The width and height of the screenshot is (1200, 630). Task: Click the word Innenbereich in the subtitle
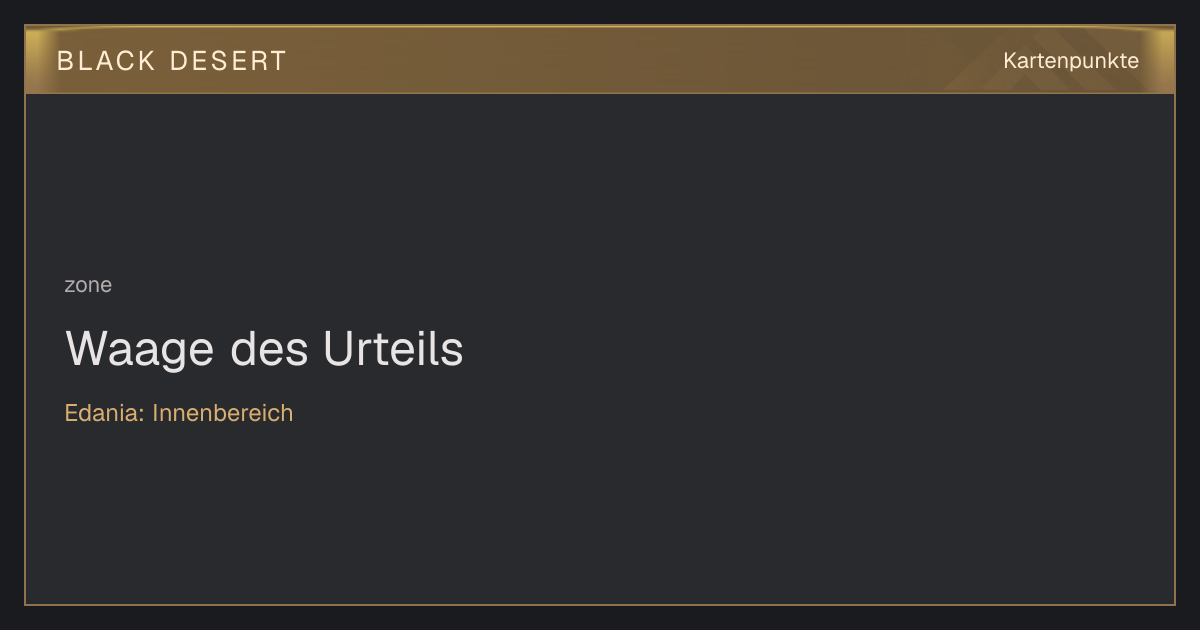[223, 413]
